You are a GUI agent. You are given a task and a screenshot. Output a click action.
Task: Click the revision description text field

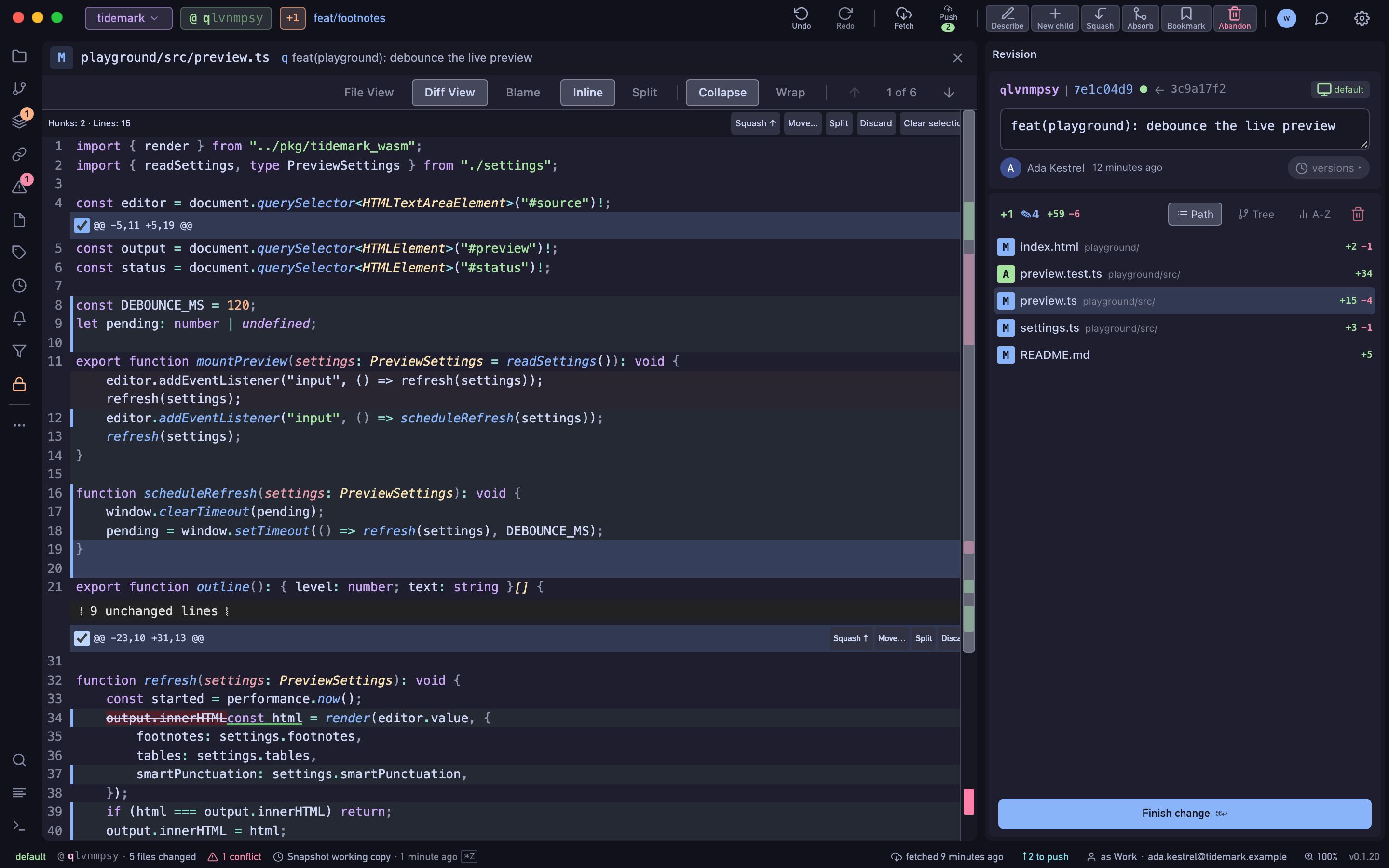[x=1184, y=129]
